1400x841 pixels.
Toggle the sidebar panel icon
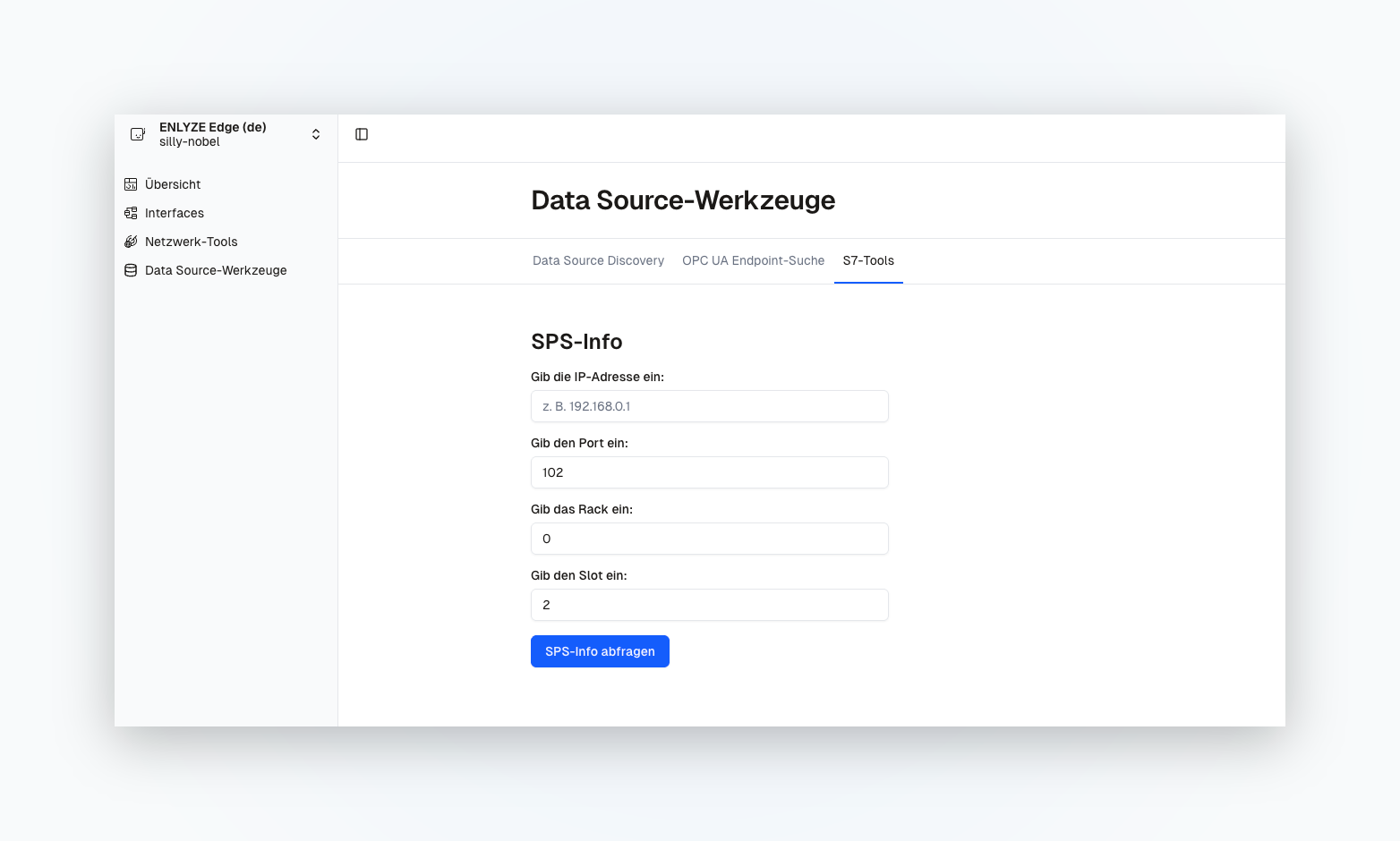coord(362,134)
